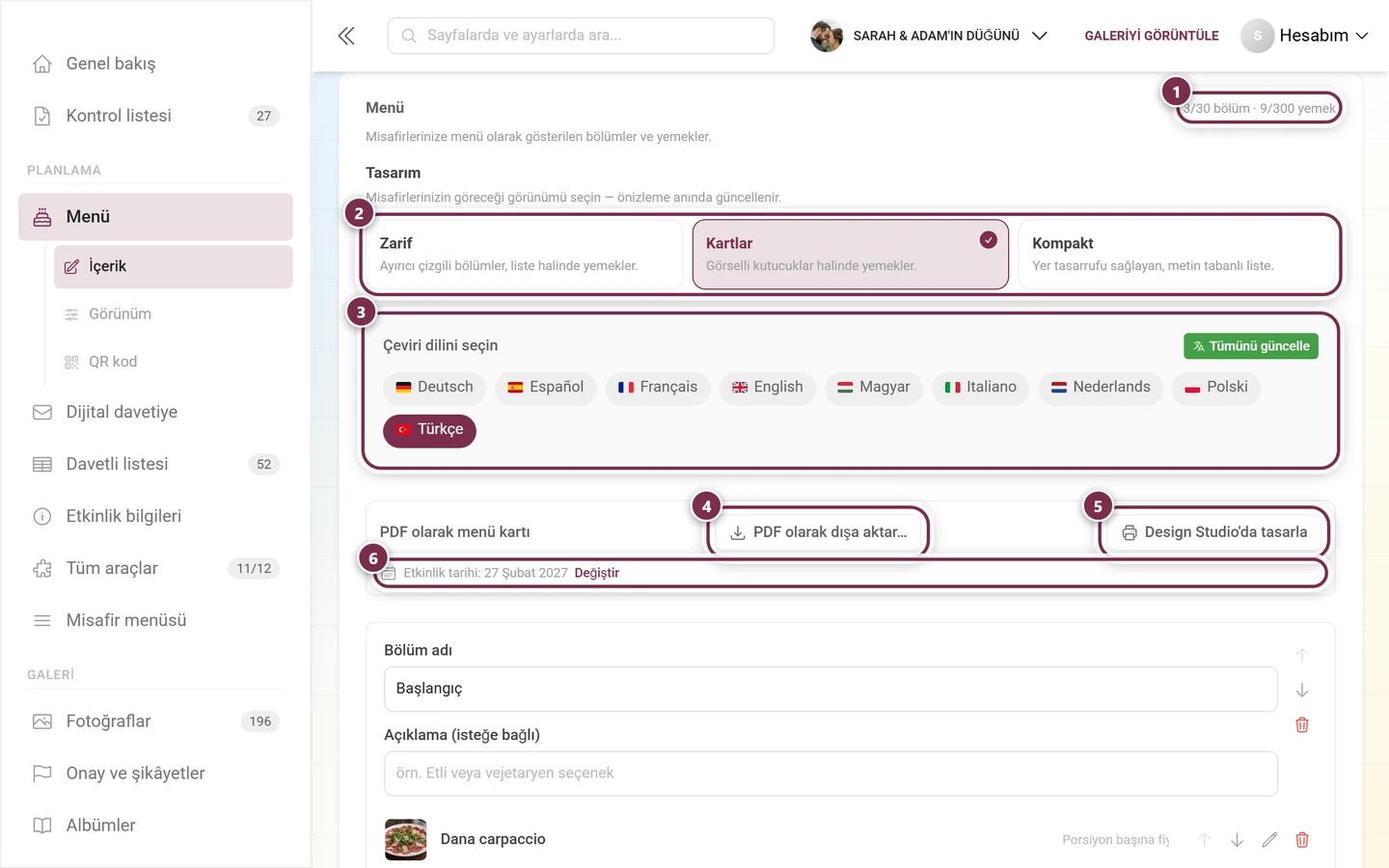Open Görünüm submenu under Menü
Image resolution: width=1389 pixels, height=868 pixels.
point(174,314)
